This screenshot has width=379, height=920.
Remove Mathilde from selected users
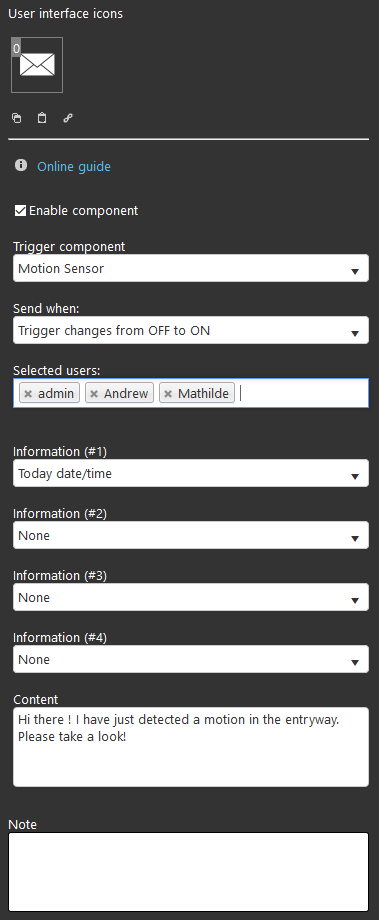point(168,394)
